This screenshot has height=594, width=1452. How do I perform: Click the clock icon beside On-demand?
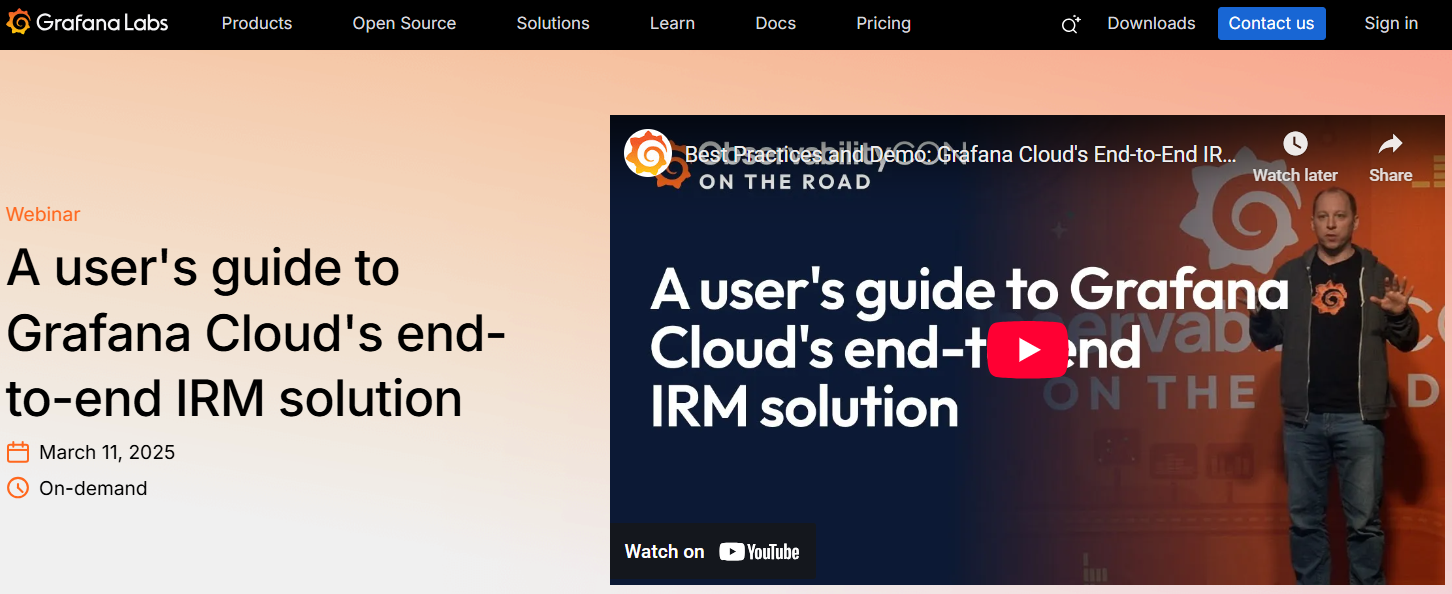(18, 488)
